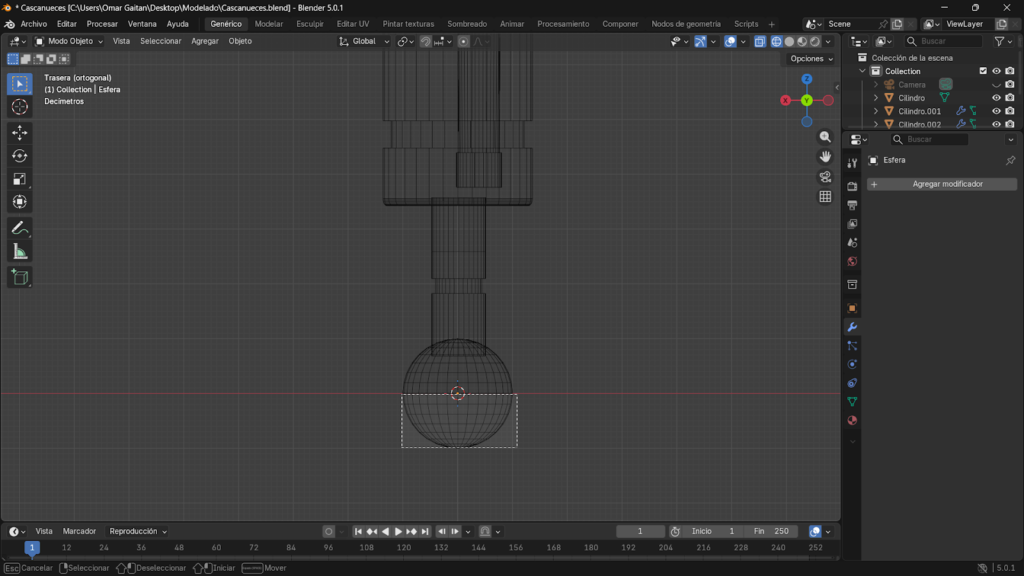Viewport: 1024px width, 576px height.
Task: Open the Reproducción playback dropdown
Action: pos(138,531)
